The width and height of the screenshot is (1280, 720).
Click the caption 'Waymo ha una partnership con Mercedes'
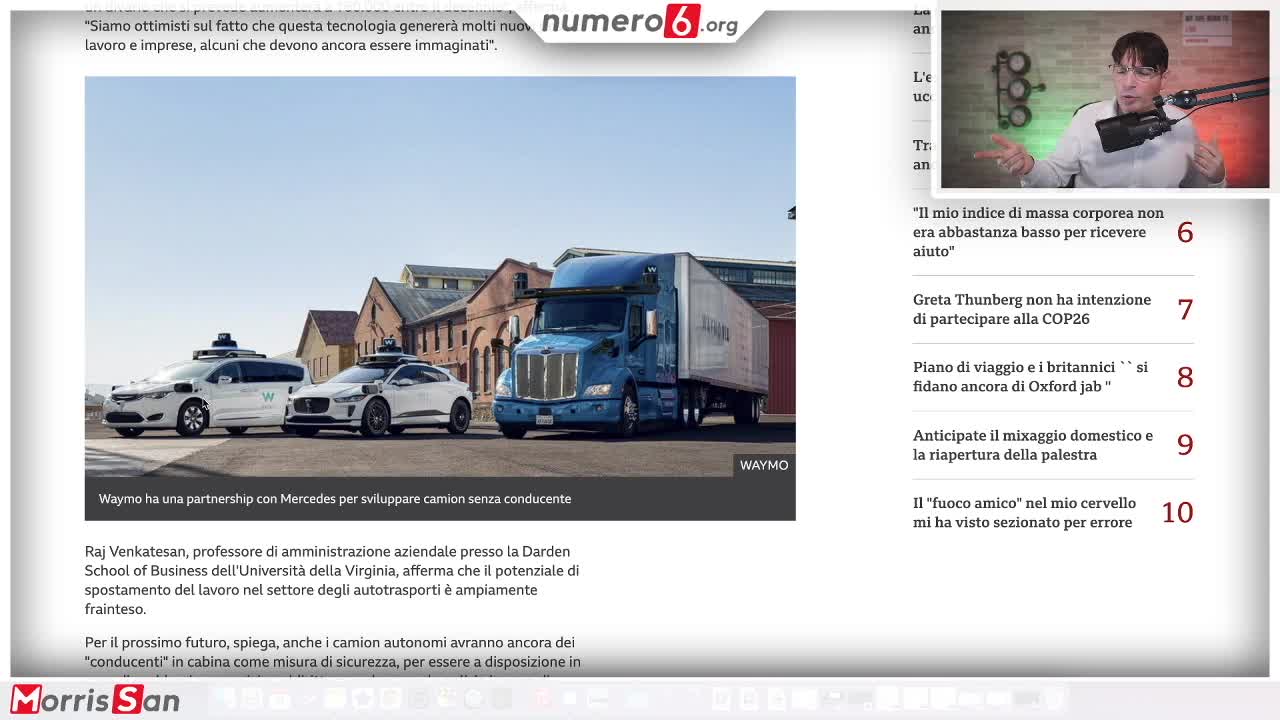point(335,499)
